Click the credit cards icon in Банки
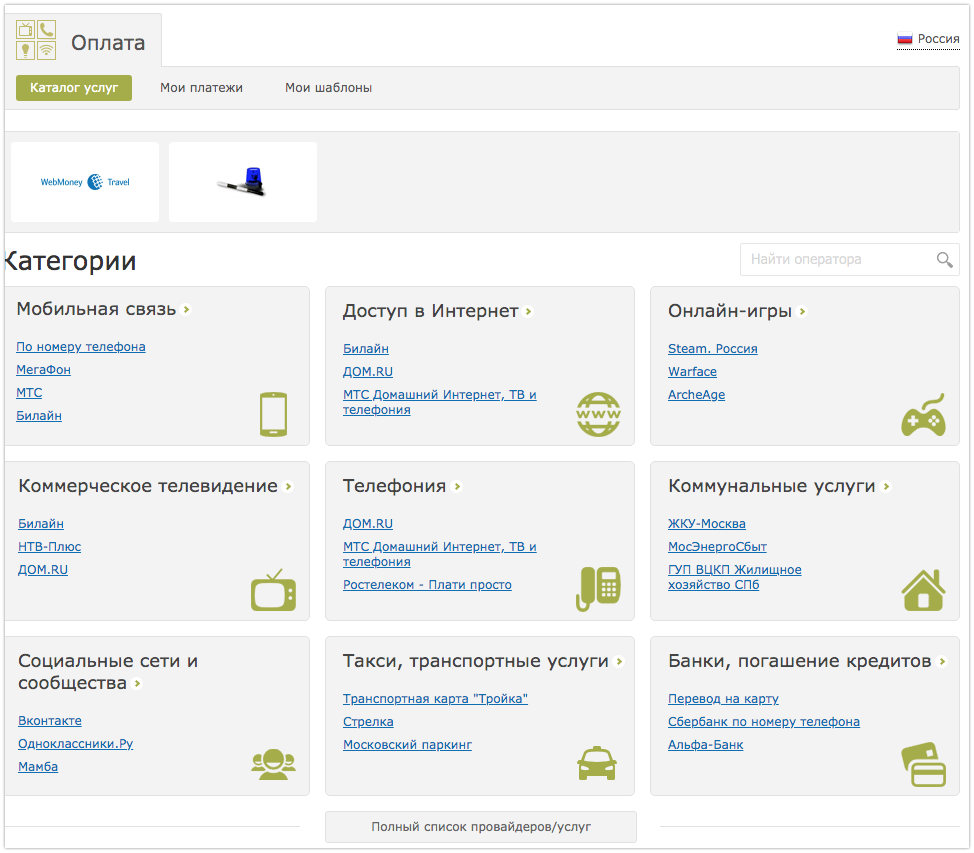Image resolution: width=974 pixels, height=853 pixels. (923, 765)
